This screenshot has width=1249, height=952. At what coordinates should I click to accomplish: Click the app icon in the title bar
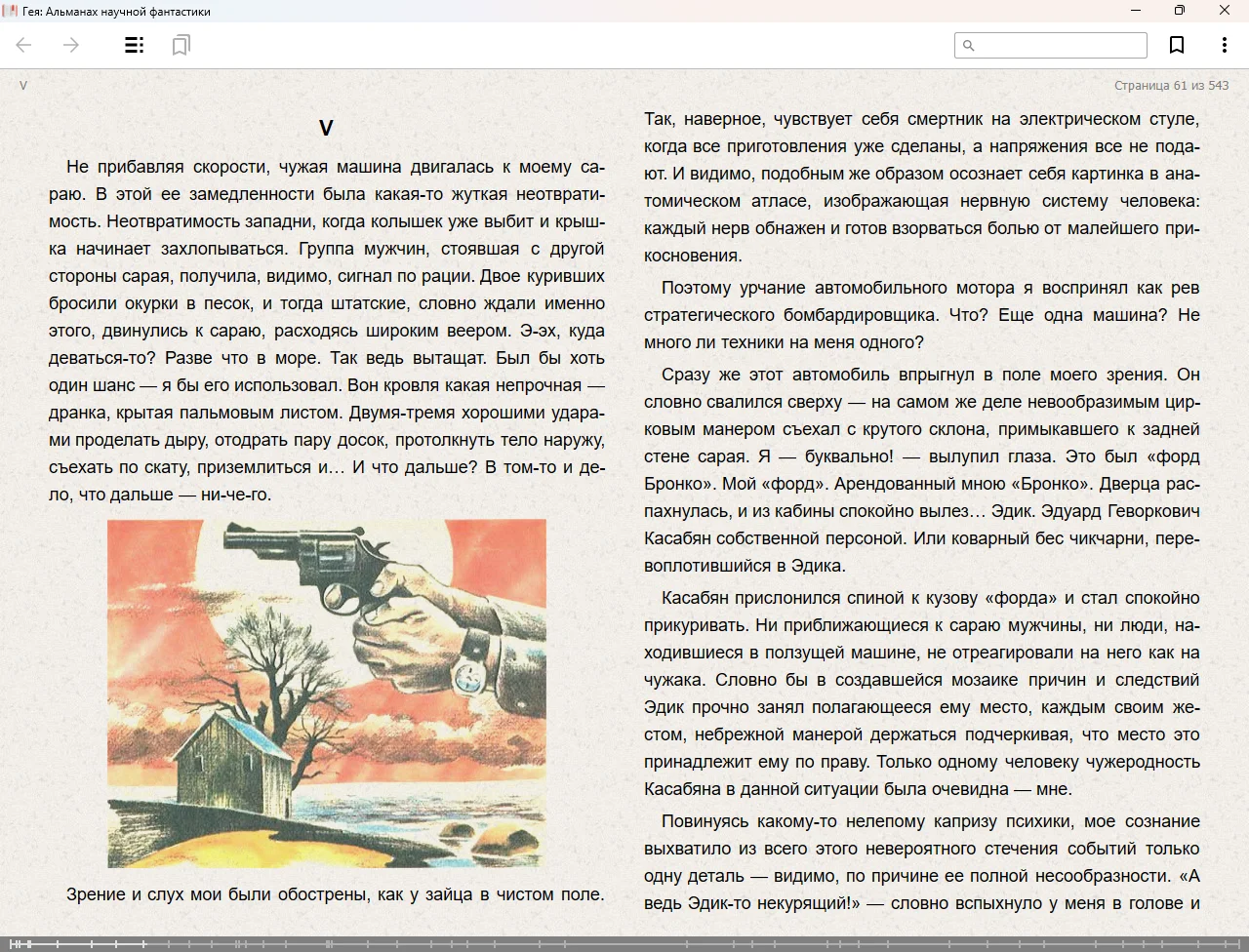(x=10, y=11)
